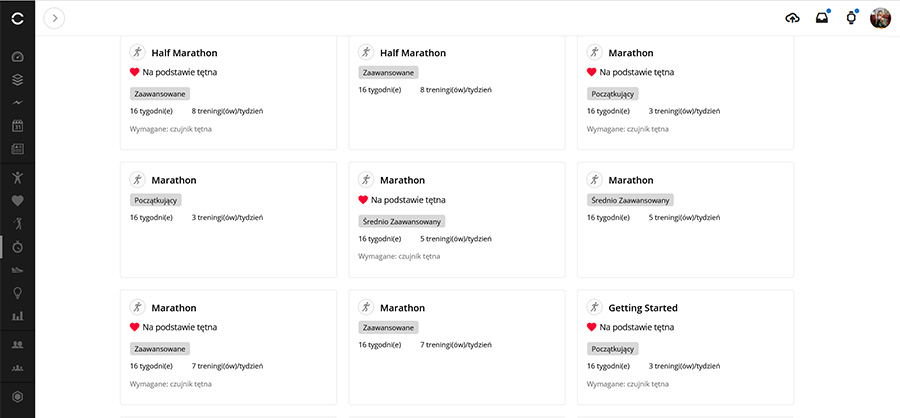Open the bar chart reports sidebar icon
This screenshot has height=418, width=900.
tap(17, 316)
